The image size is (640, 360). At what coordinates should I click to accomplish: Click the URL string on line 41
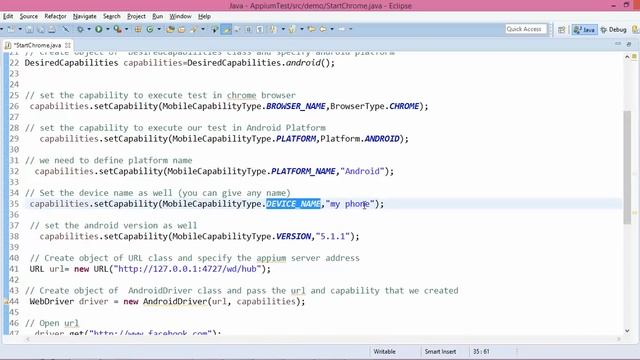click(188, 269)
